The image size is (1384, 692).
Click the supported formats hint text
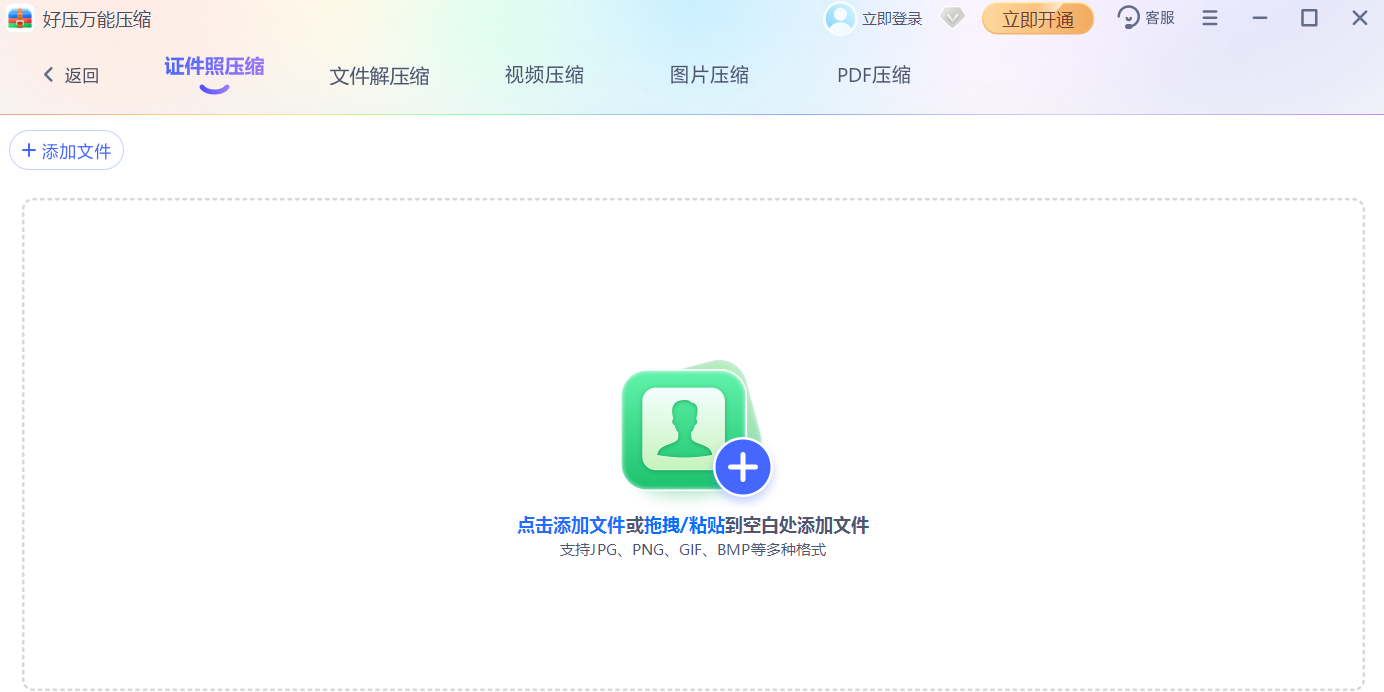(x=692, y=550)
